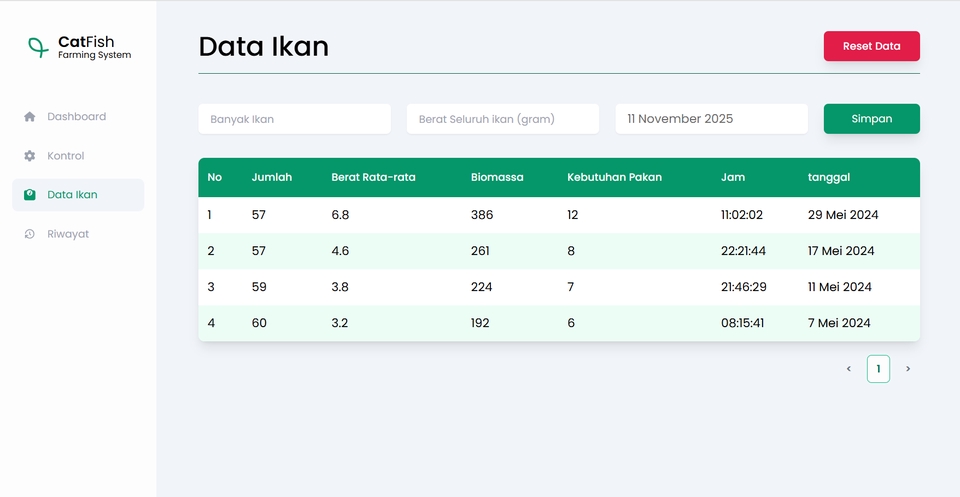Viewport: 960px width, 497px height.
Task: Click the Biomassa column header
Action: (497, 178)
